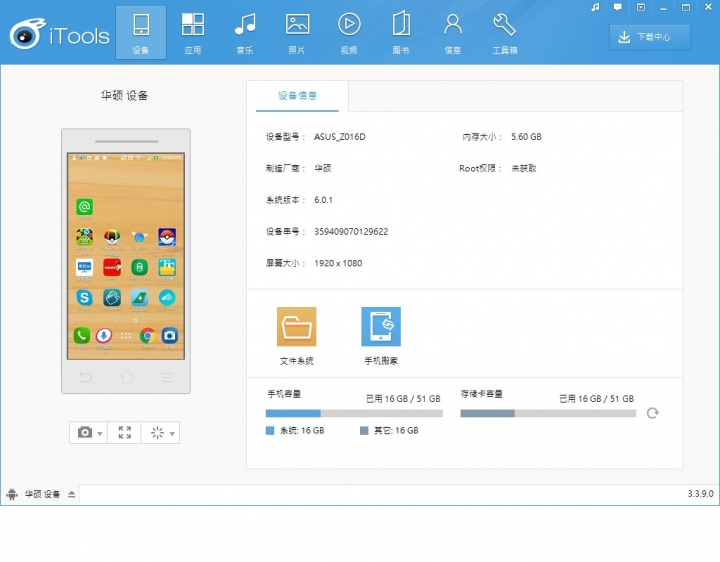Tap the green phone dialer icon in the preview

pyautogui.click(x=82, y=336)
